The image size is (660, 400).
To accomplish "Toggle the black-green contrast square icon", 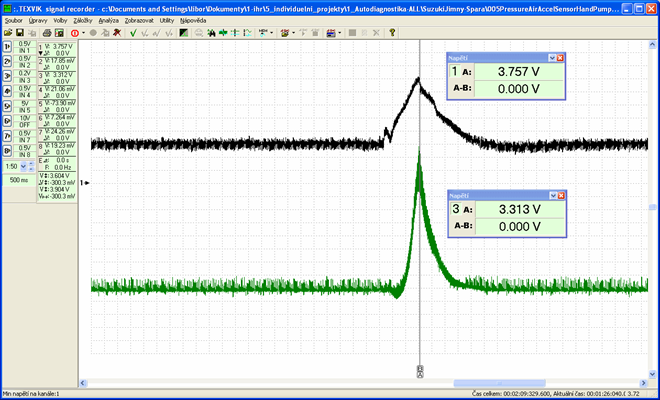I will pyautogui.click(x=184, y=33).
